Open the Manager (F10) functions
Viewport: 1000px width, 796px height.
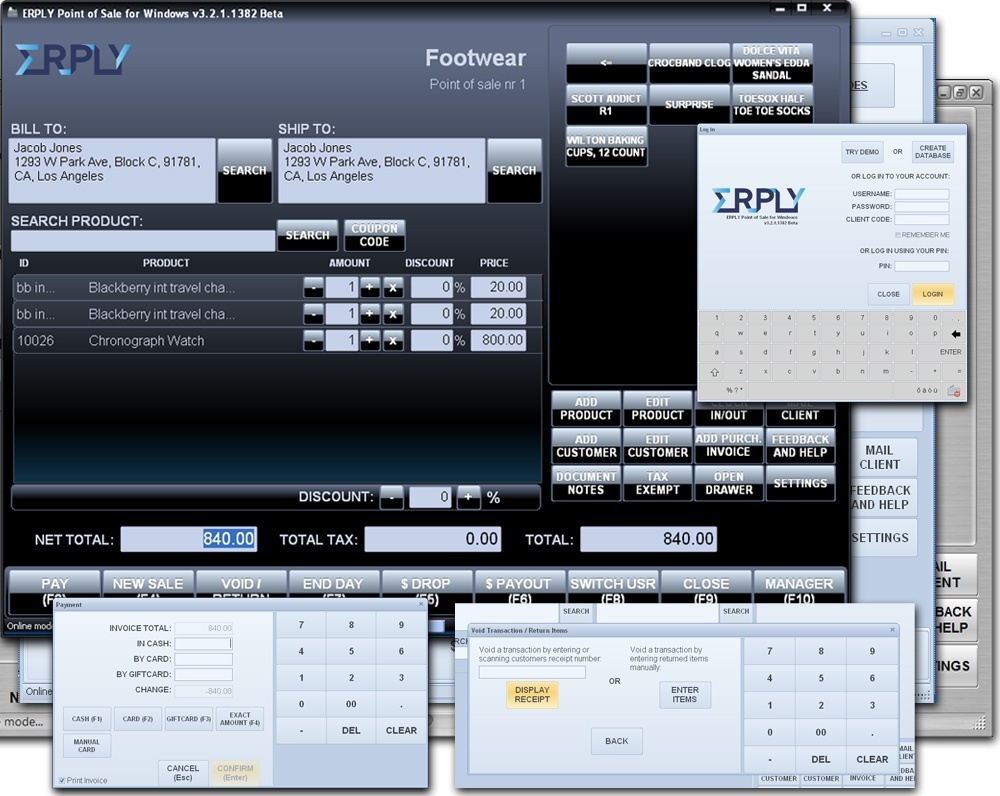point(799,588)
